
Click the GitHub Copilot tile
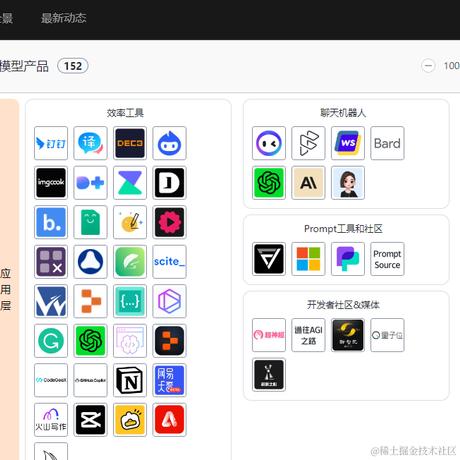pos(90,380)
